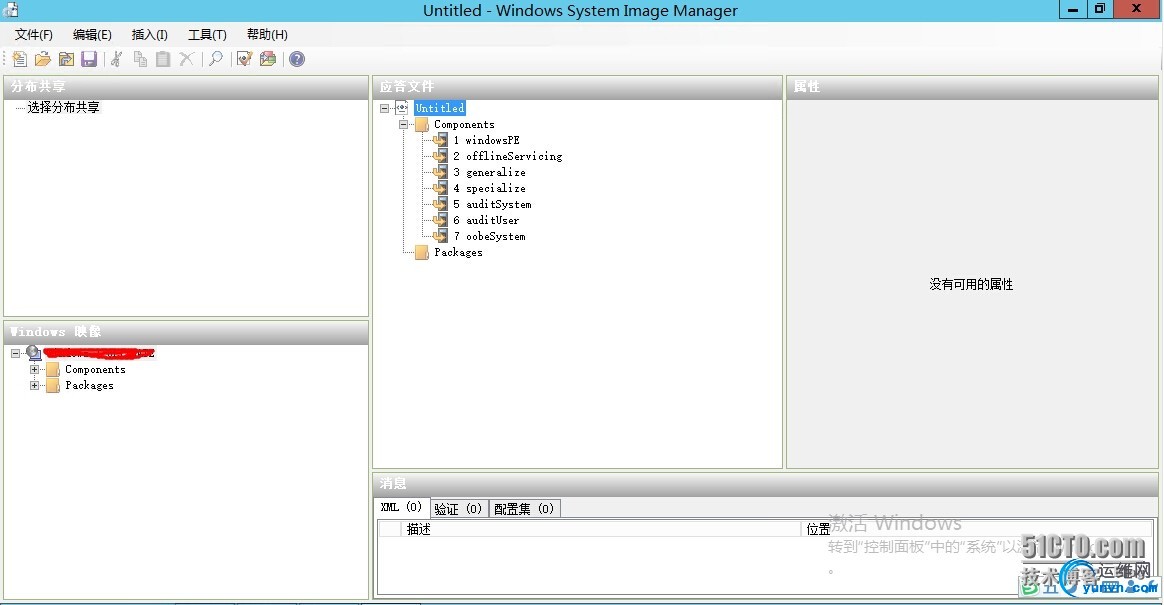
Task: Click the Paste clipboard icon
Action: (x=163, y=59)
